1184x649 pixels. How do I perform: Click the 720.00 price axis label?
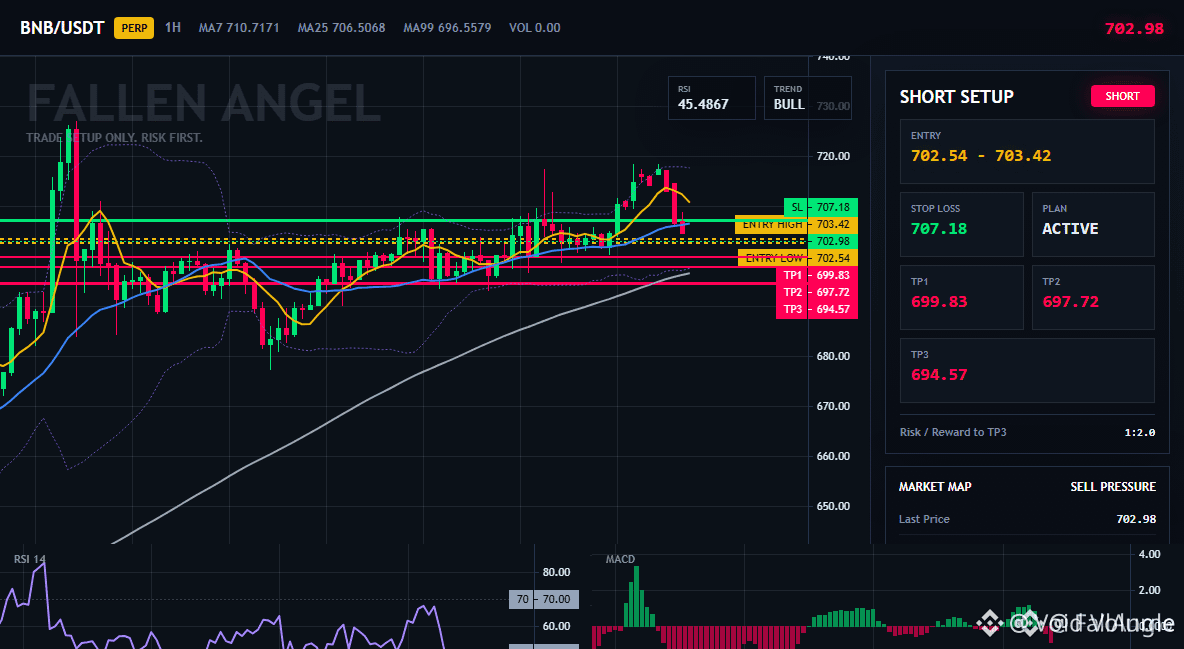point(833,156)
